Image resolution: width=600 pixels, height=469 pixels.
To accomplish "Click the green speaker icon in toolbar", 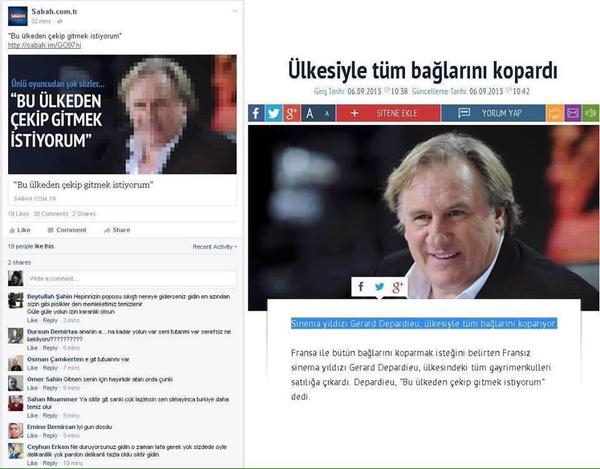I will (x=590, y=113).
